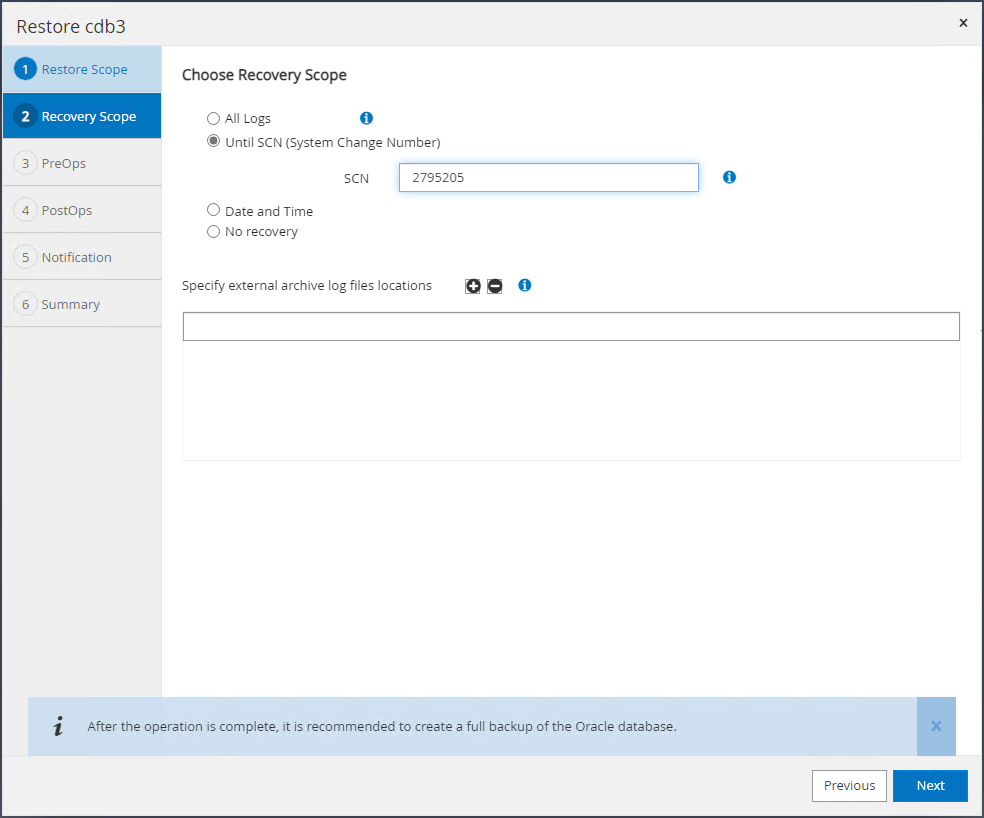Image resolution: width=984 pixels, height=818 pixels.
Task: Open the Summary step
Action: [70, 304]
